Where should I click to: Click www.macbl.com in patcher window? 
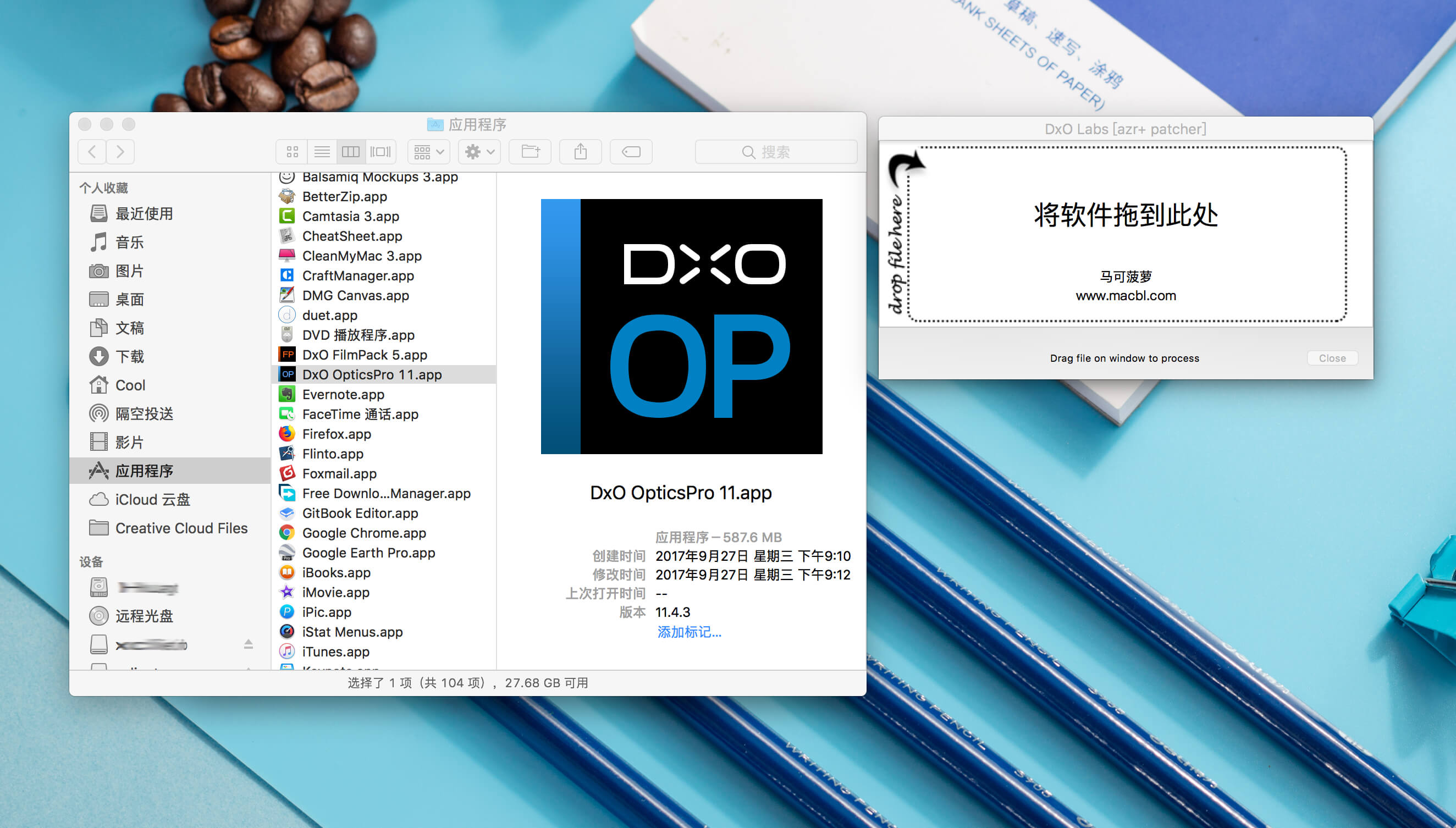point(1126,296)
